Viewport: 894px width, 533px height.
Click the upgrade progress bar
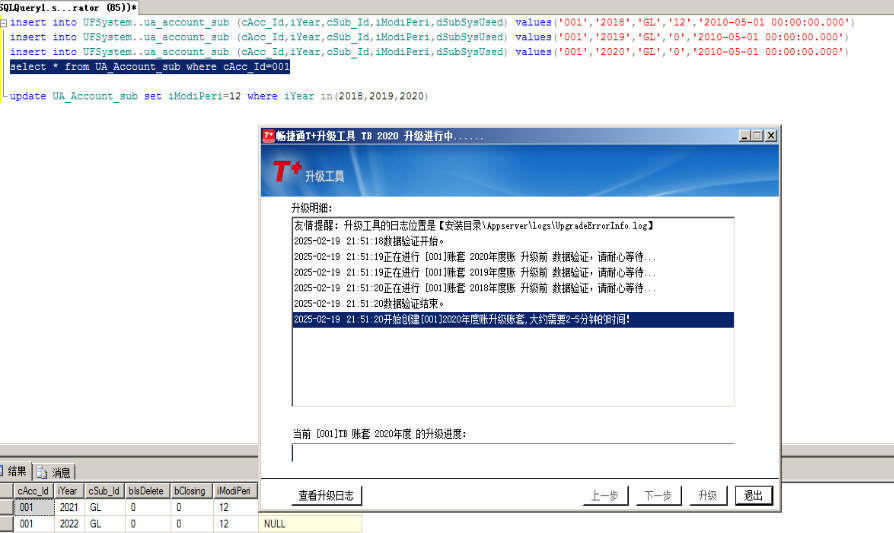coord(513,453)
